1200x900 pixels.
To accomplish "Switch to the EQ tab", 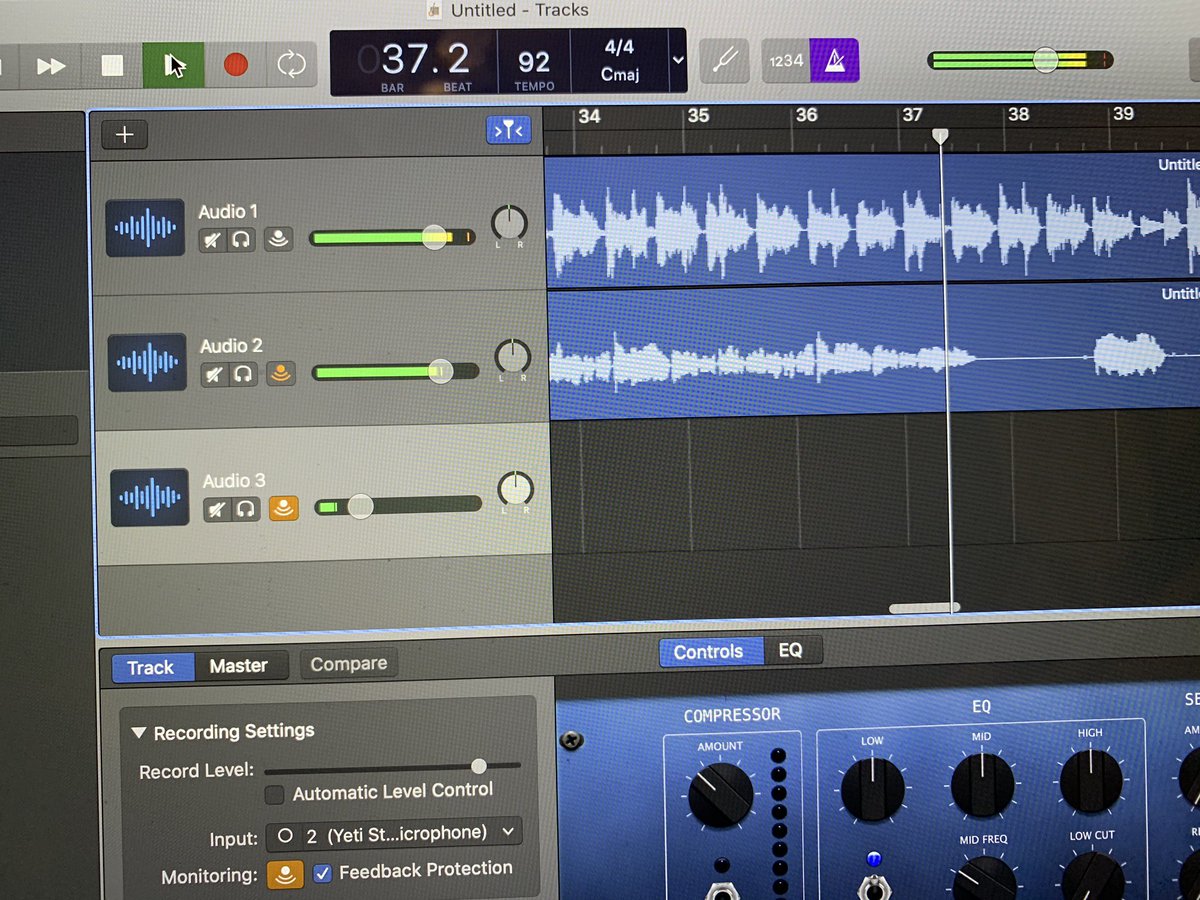I will [791, 650].
